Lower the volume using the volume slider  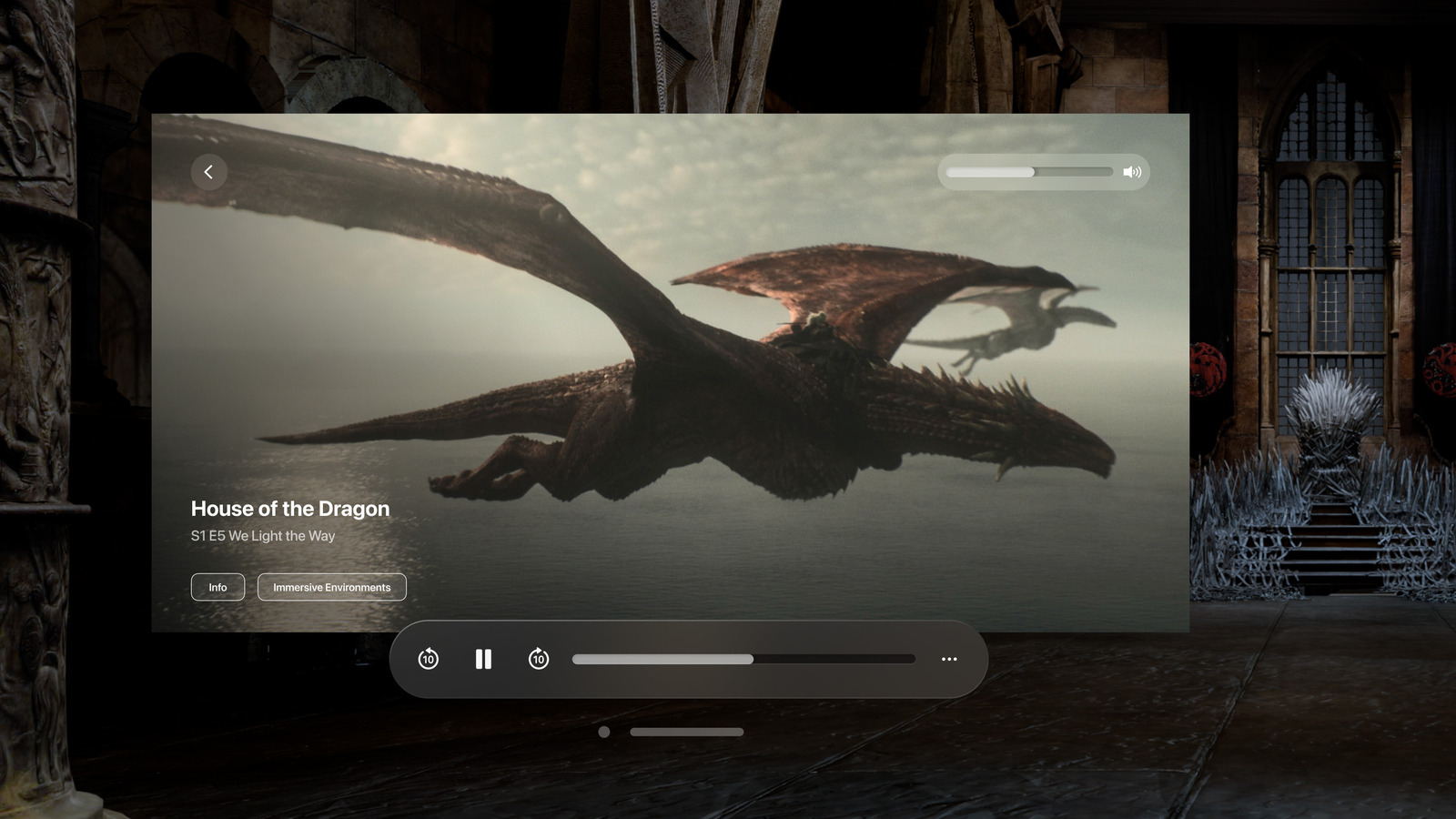coord(992,172)
